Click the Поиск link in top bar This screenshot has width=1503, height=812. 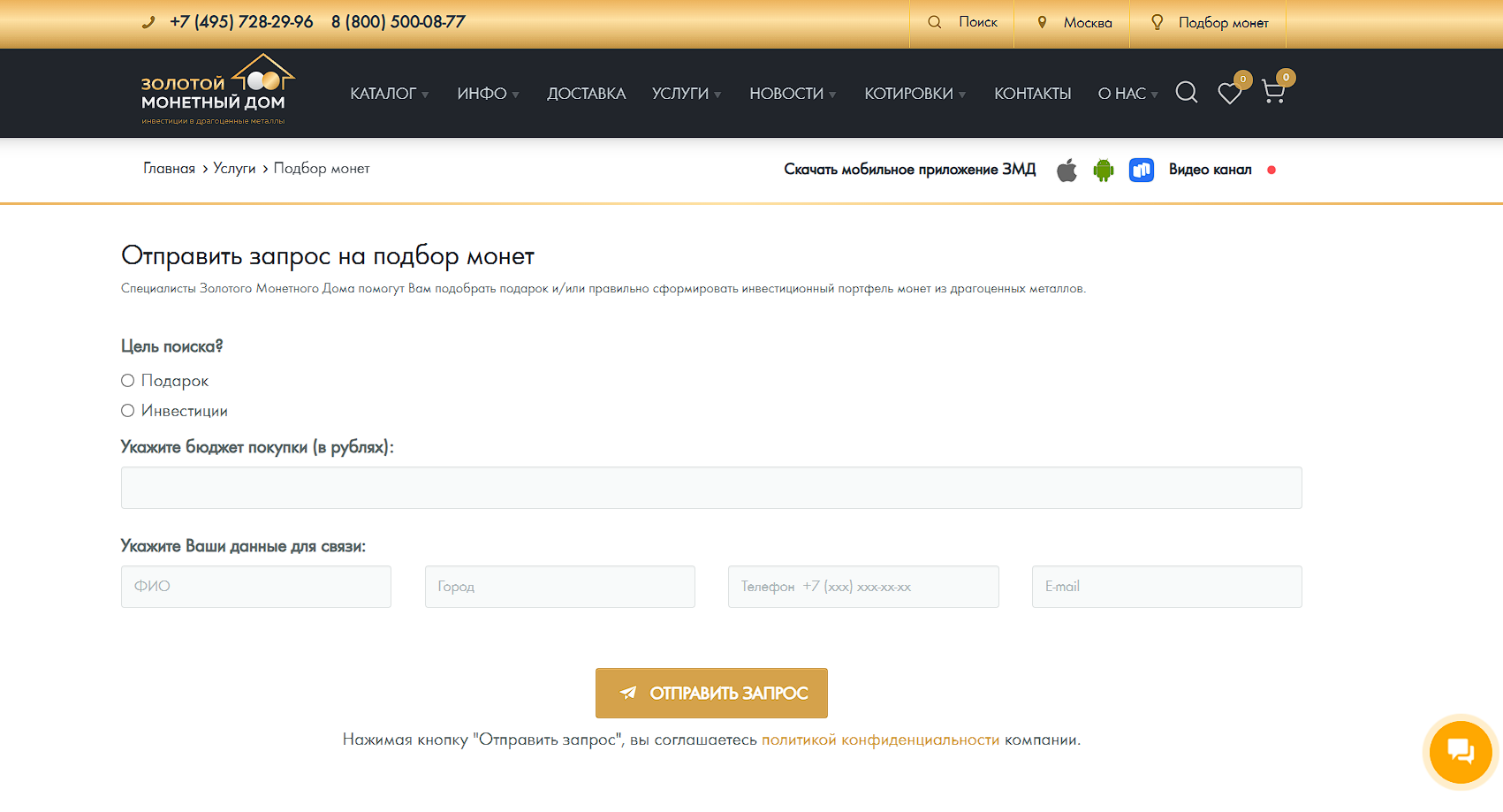[x=977, y=22]
